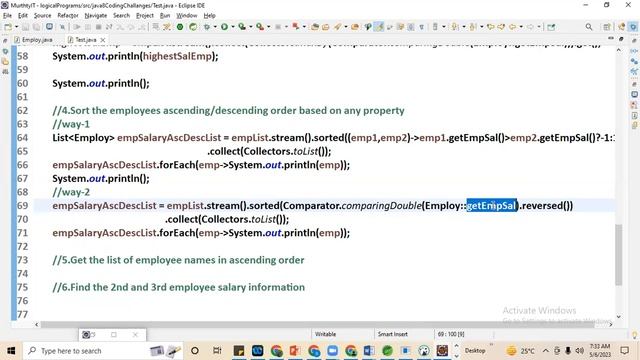Open the Source menu

point(42,16)
